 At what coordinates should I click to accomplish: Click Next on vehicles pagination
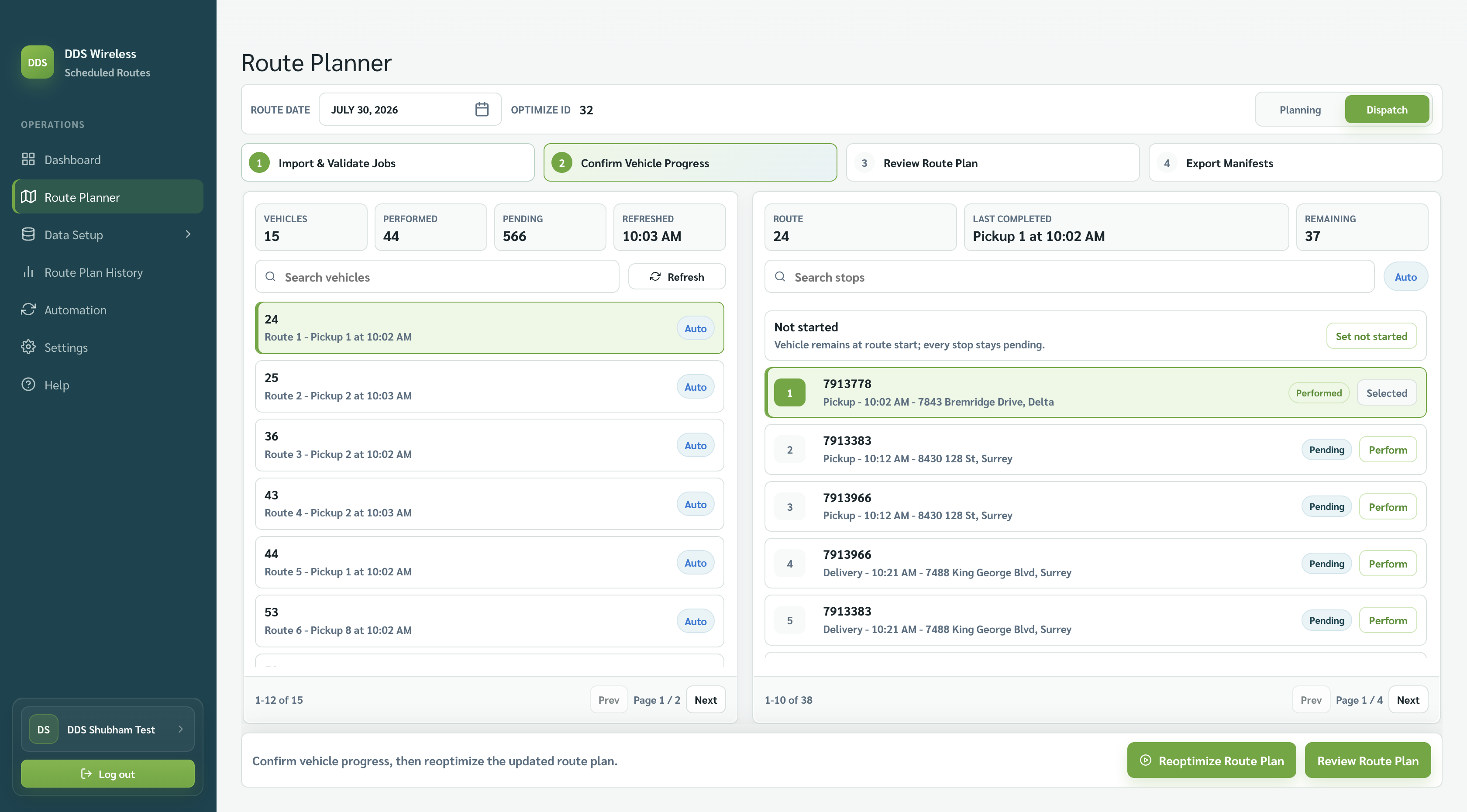pyautogui.click(x=706, y=700)
